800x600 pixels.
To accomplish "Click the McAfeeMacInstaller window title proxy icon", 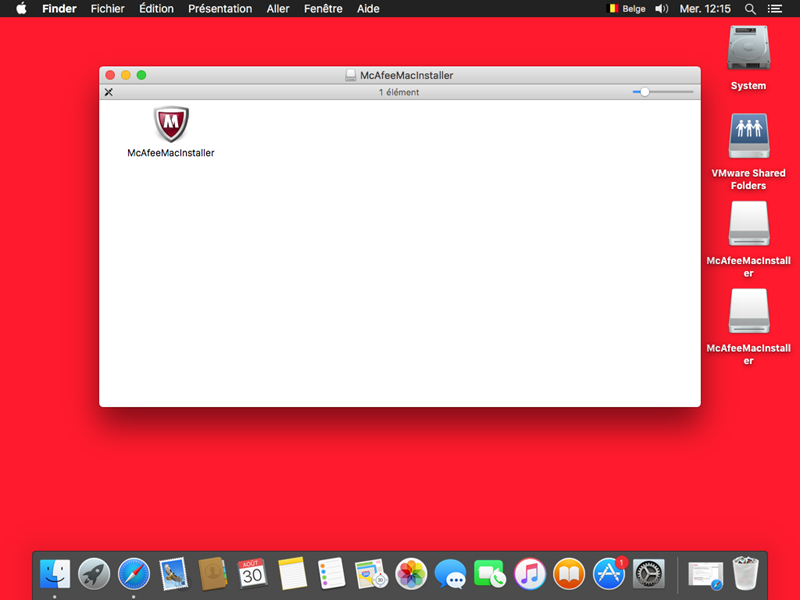I will coord(351,76).
